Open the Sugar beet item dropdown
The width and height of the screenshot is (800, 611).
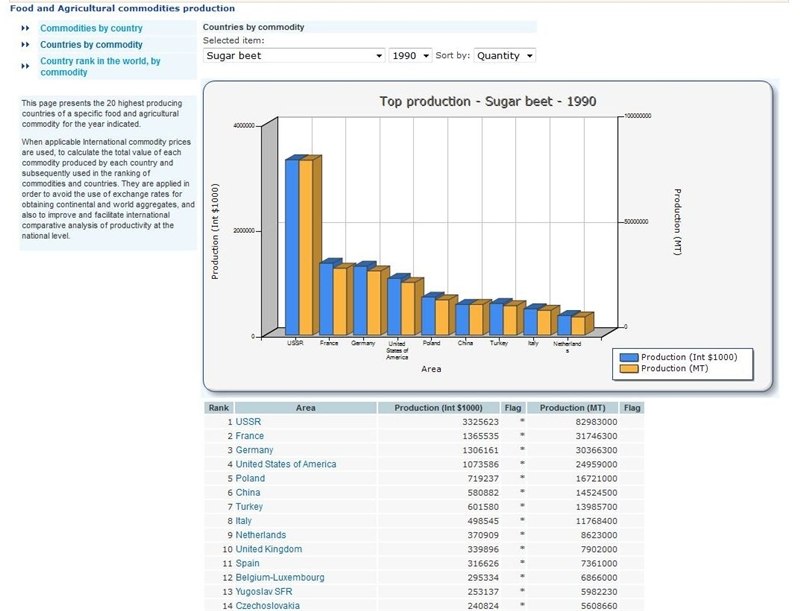294,56
